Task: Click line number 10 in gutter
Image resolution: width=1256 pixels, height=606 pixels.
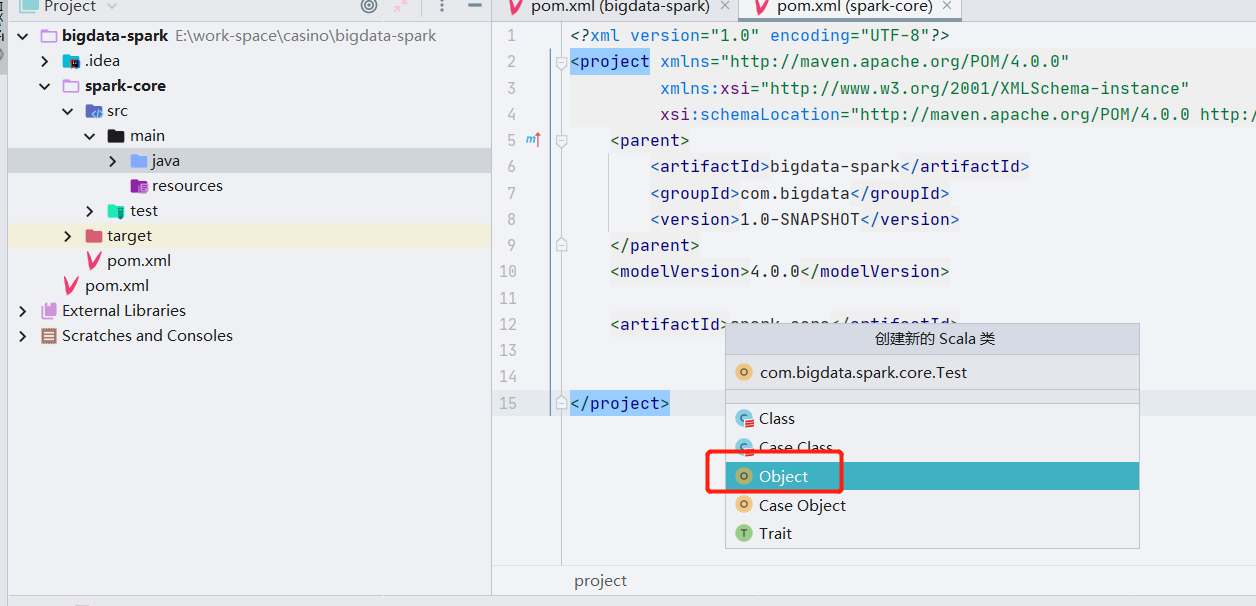Action: [507, 271]
